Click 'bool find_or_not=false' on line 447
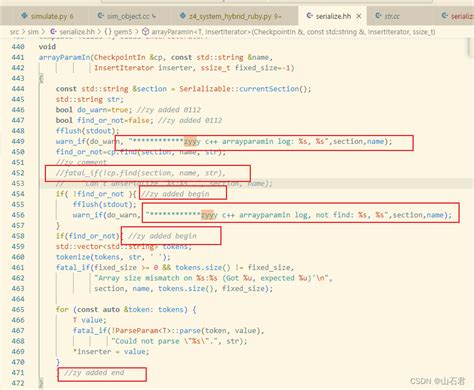This screenshot has width=474, height=390. [x=103, y=120]
